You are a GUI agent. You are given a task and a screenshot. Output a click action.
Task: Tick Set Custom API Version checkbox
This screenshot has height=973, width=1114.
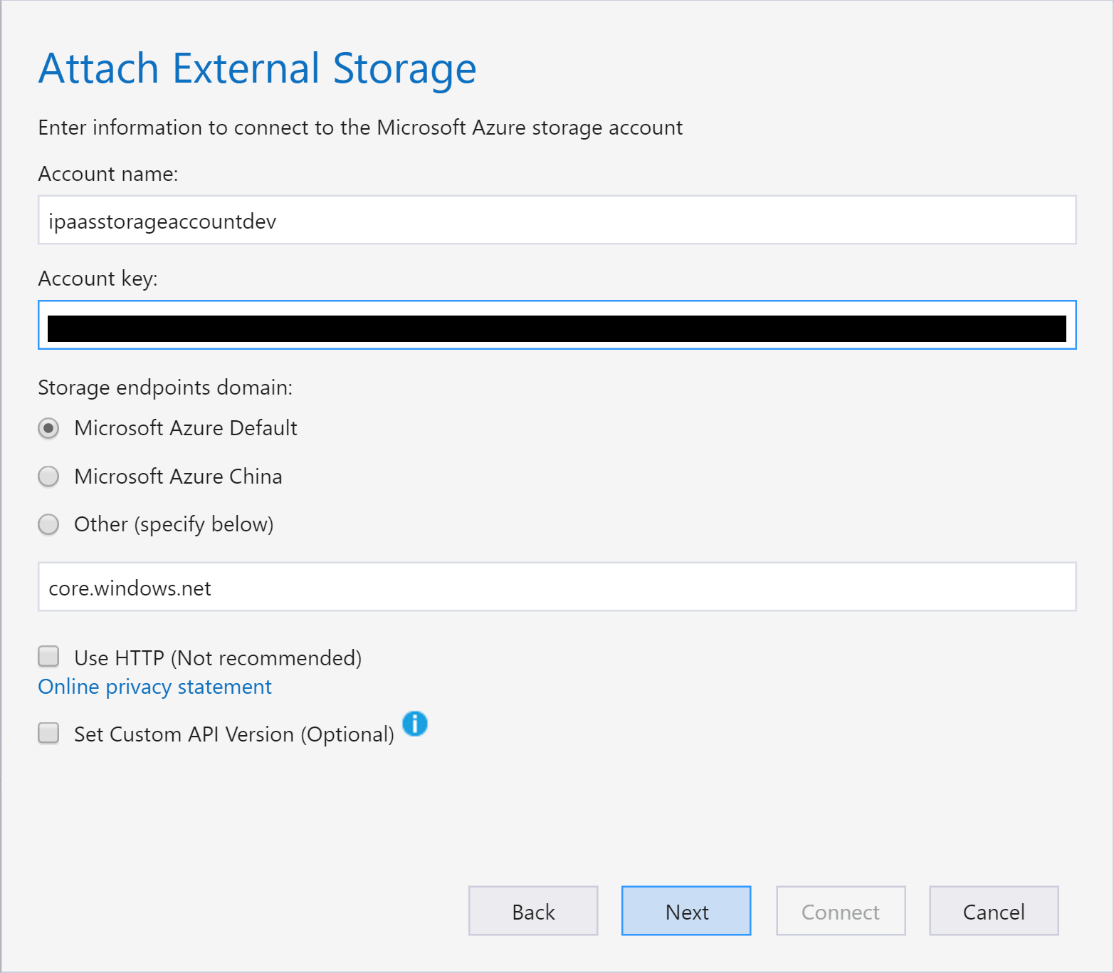coord(48,733)
